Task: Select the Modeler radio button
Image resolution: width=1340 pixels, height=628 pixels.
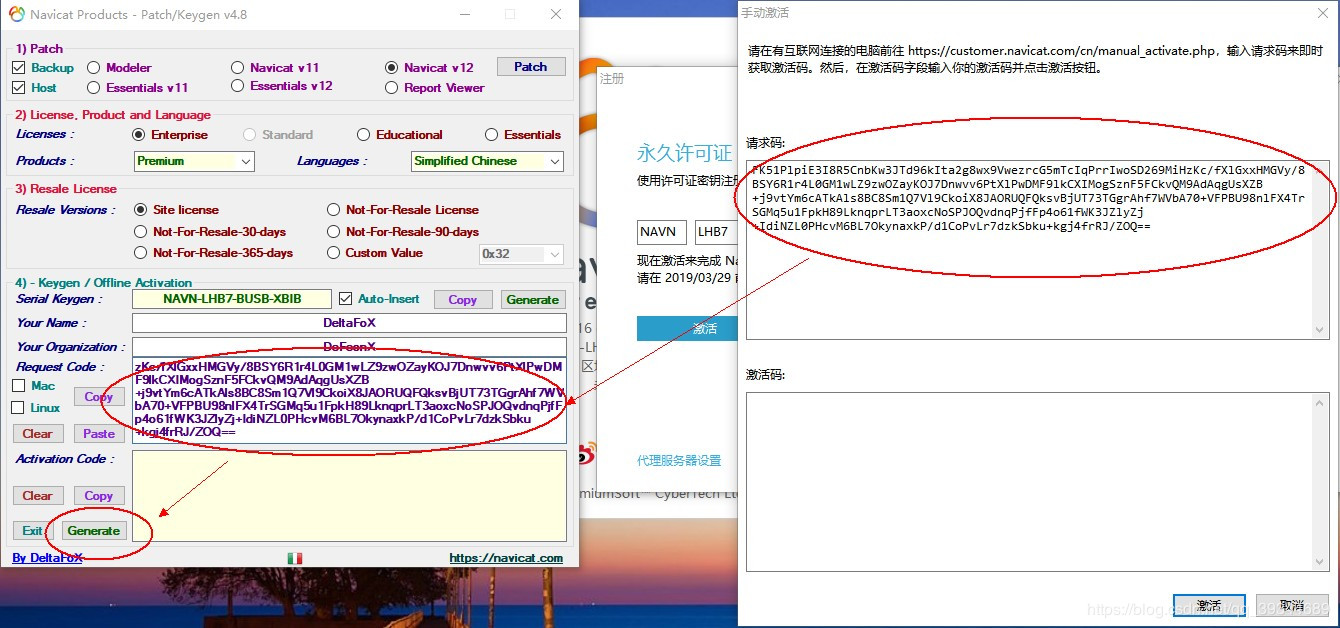Action: click(x=94, y=68)
